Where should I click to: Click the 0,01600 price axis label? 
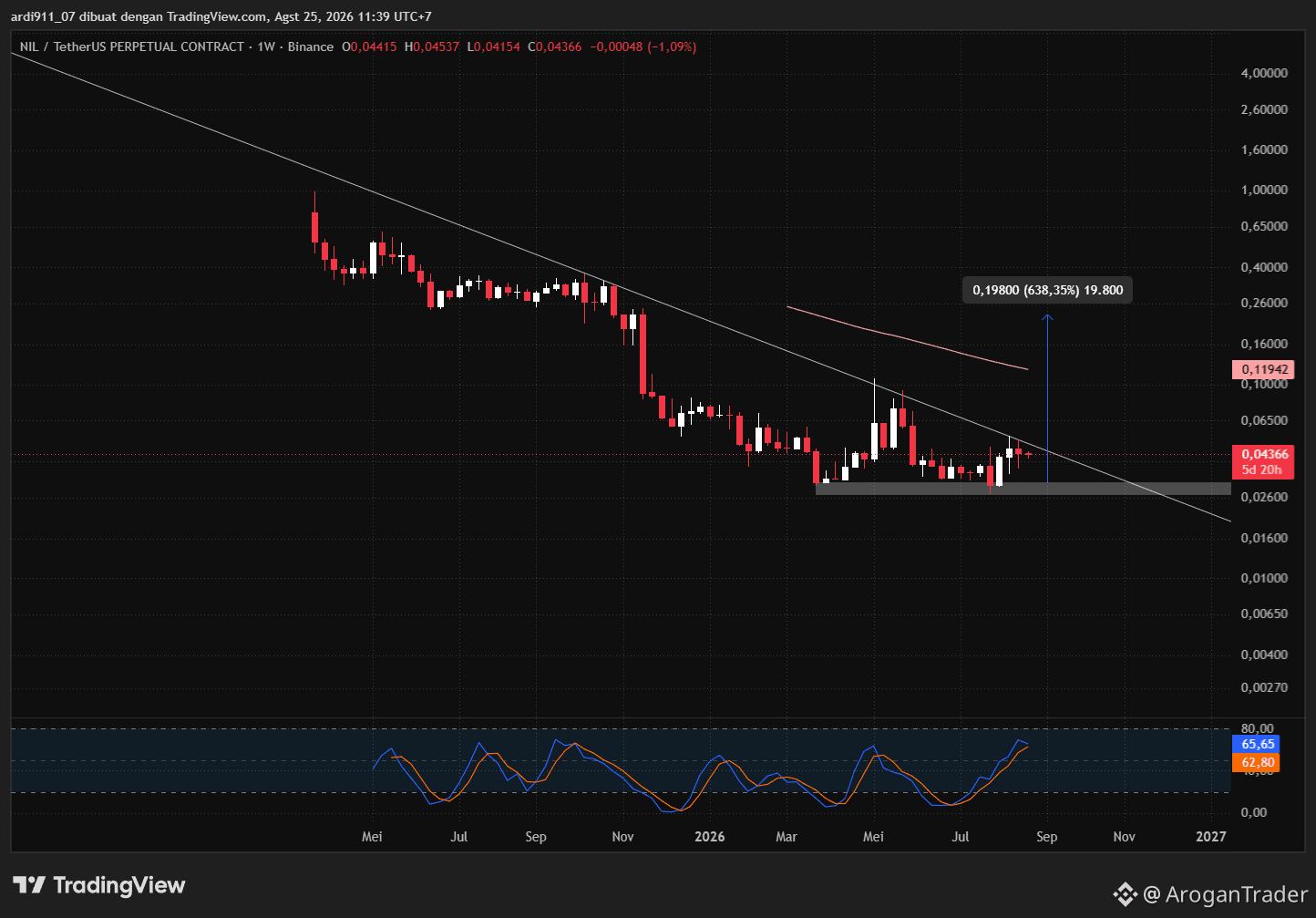pos(1264,538)
